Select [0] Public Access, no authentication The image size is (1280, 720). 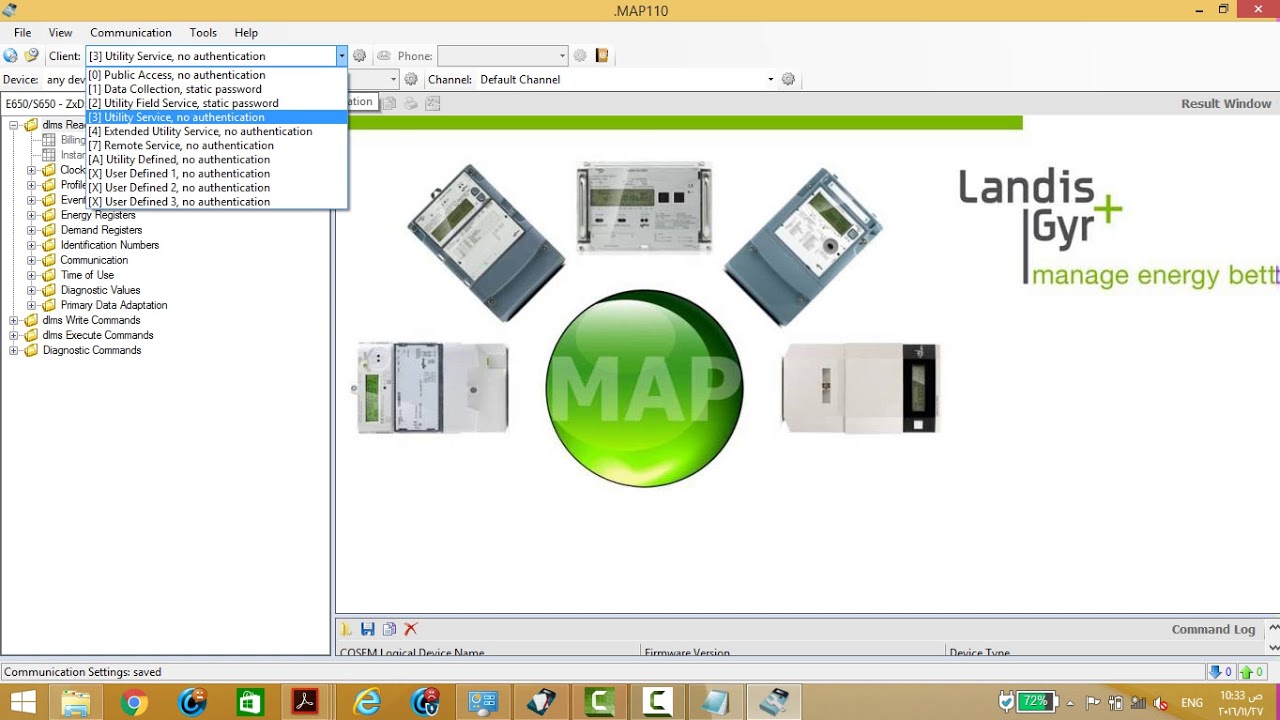point(216,75)
